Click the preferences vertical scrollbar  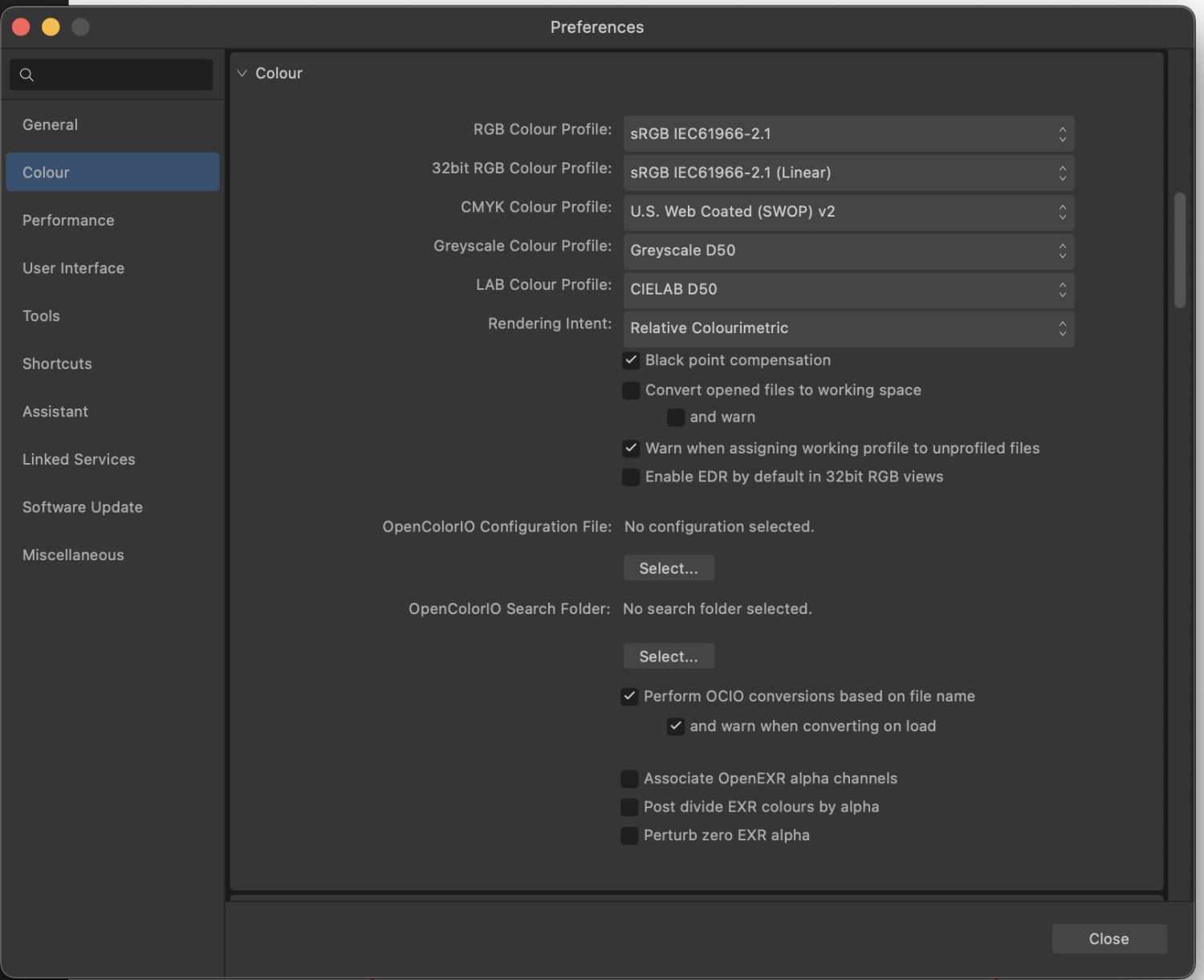(x=1179, y=250)
